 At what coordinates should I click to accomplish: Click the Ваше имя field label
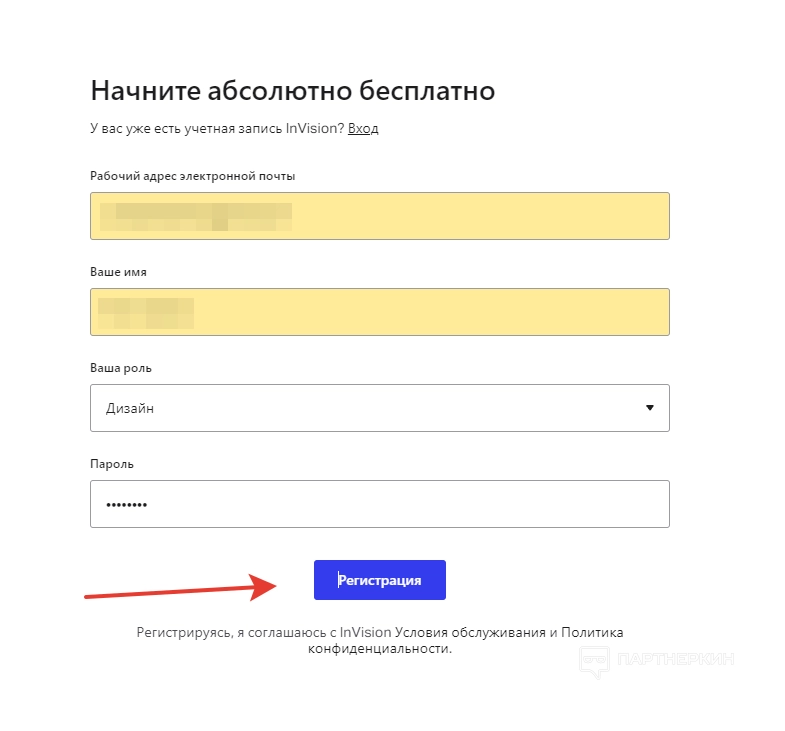[x=119, y=272]
